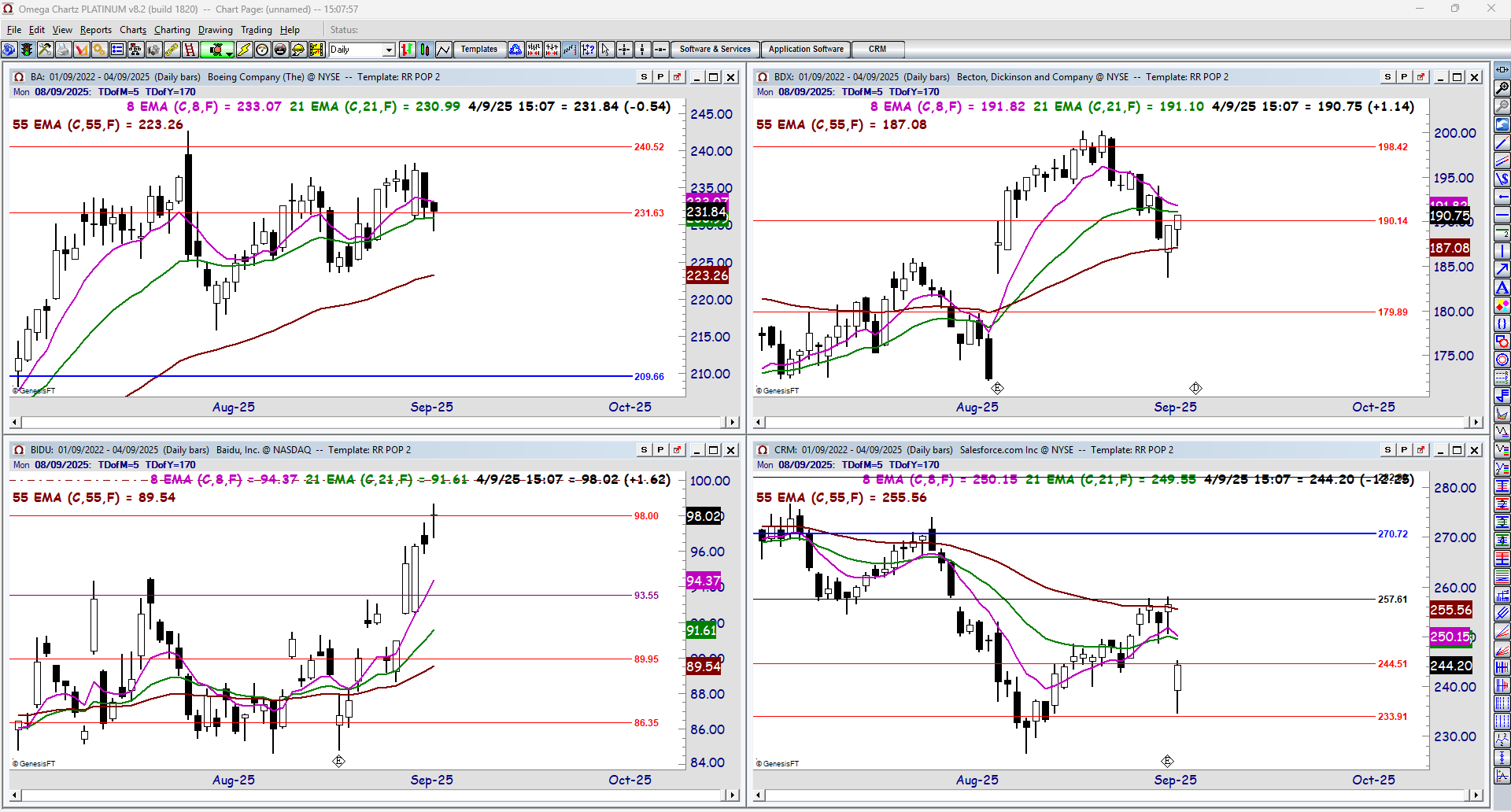This screenshot has width=1511, height=812.
Task: Click the blue undo arrow icon
Action: tap(1502, 124)
